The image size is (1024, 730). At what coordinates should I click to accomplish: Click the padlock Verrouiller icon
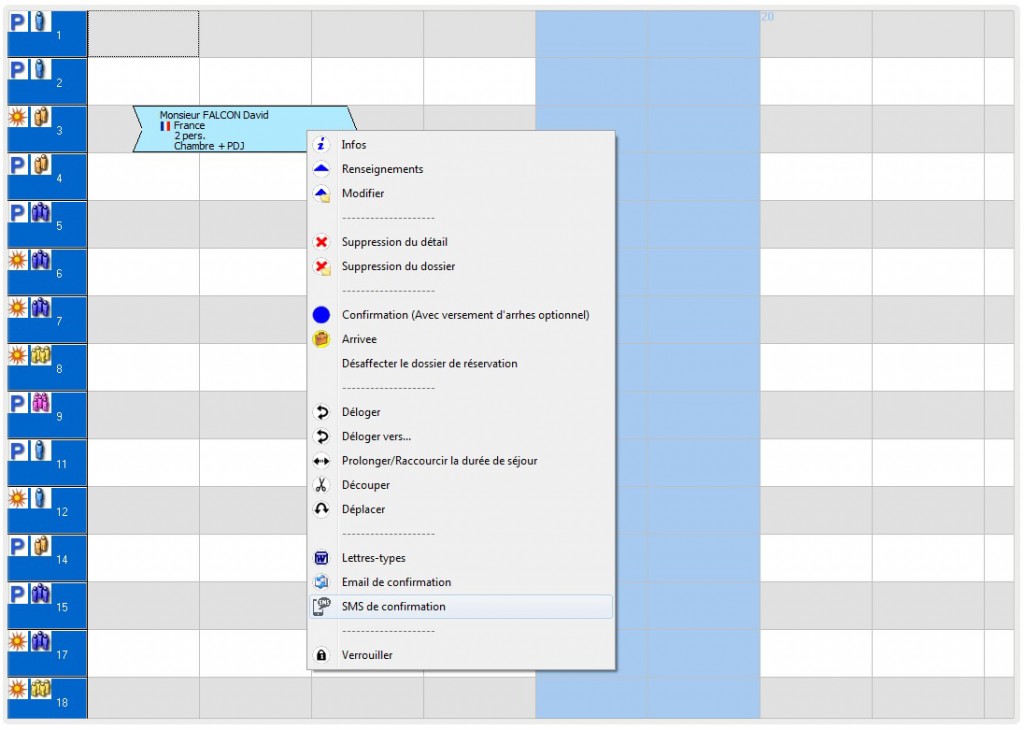322,655
